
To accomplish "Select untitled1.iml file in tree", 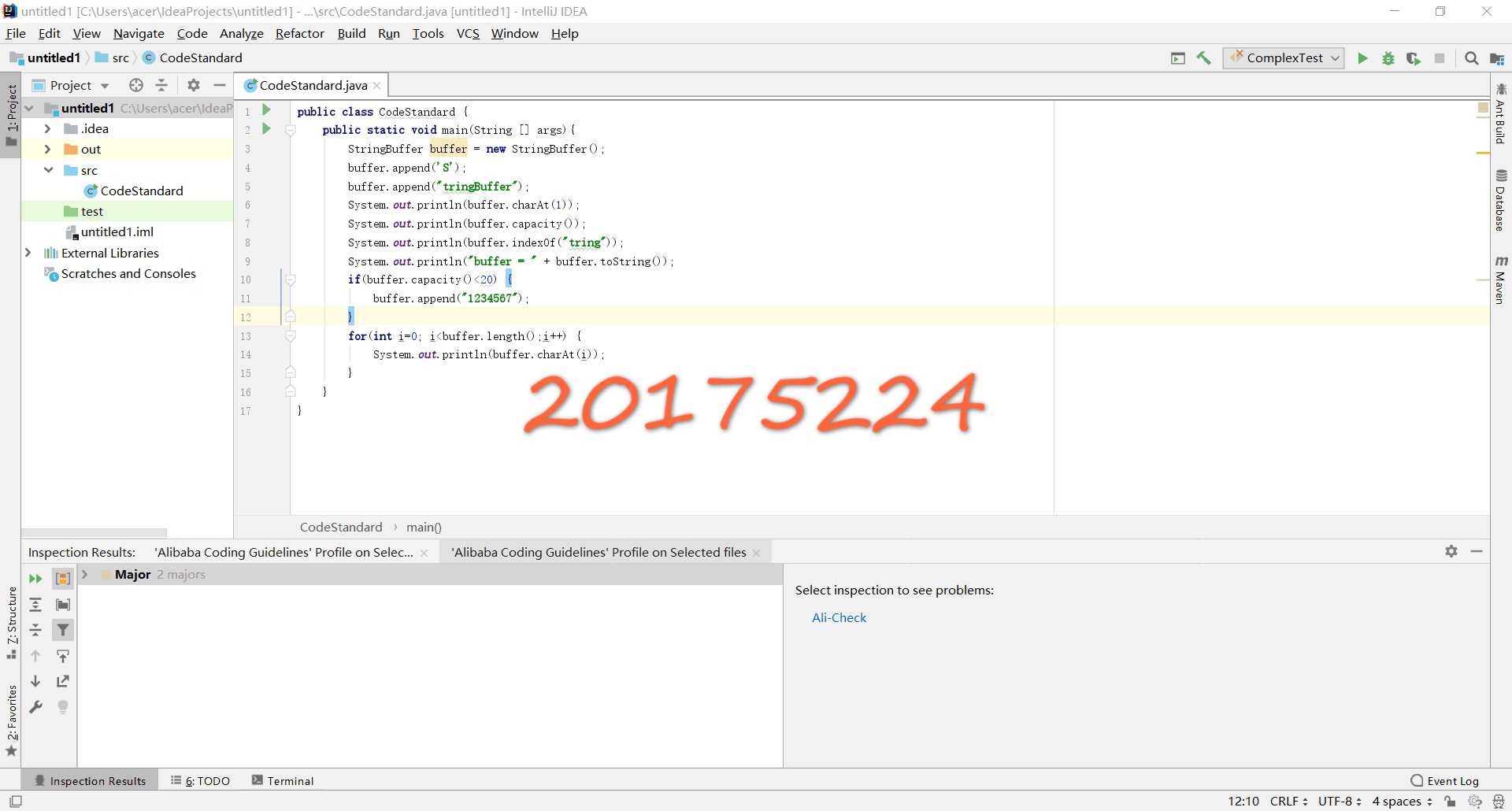I will pos(110,231).
